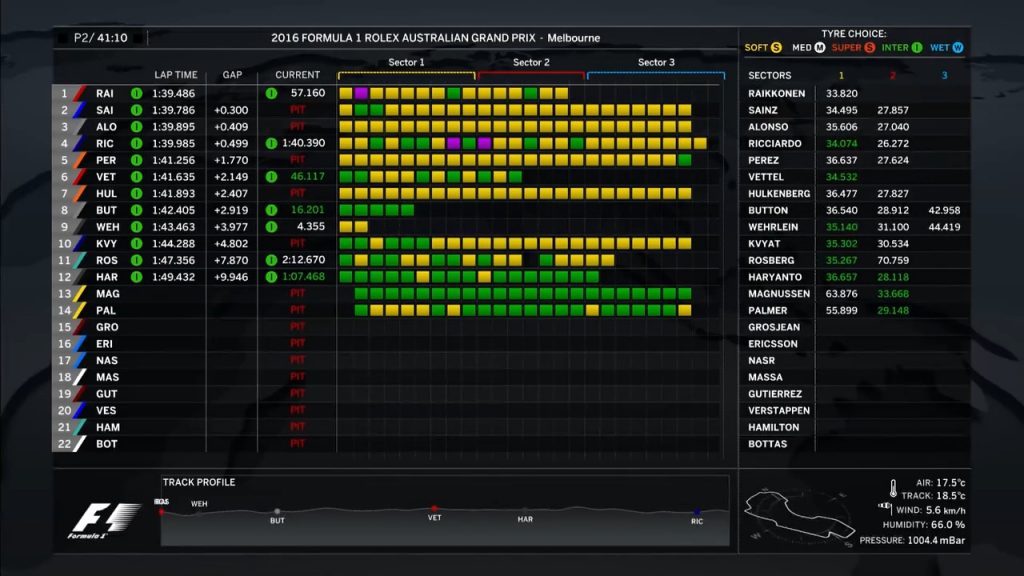This screenshot has height=576, width=1024.
Task: Click VERSTAPPEN in the sectors list
Action: pos(779,411)
